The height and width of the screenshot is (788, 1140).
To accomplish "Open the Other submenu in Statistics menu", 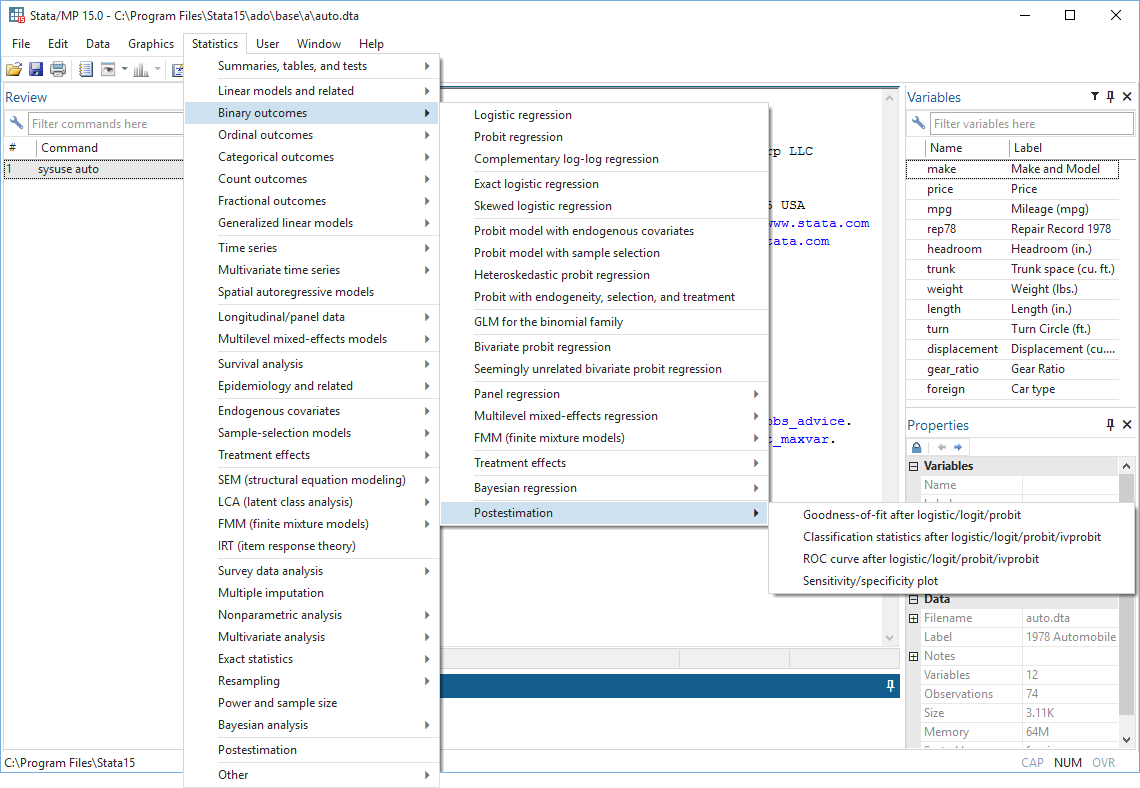I will [x=312, y=775].
